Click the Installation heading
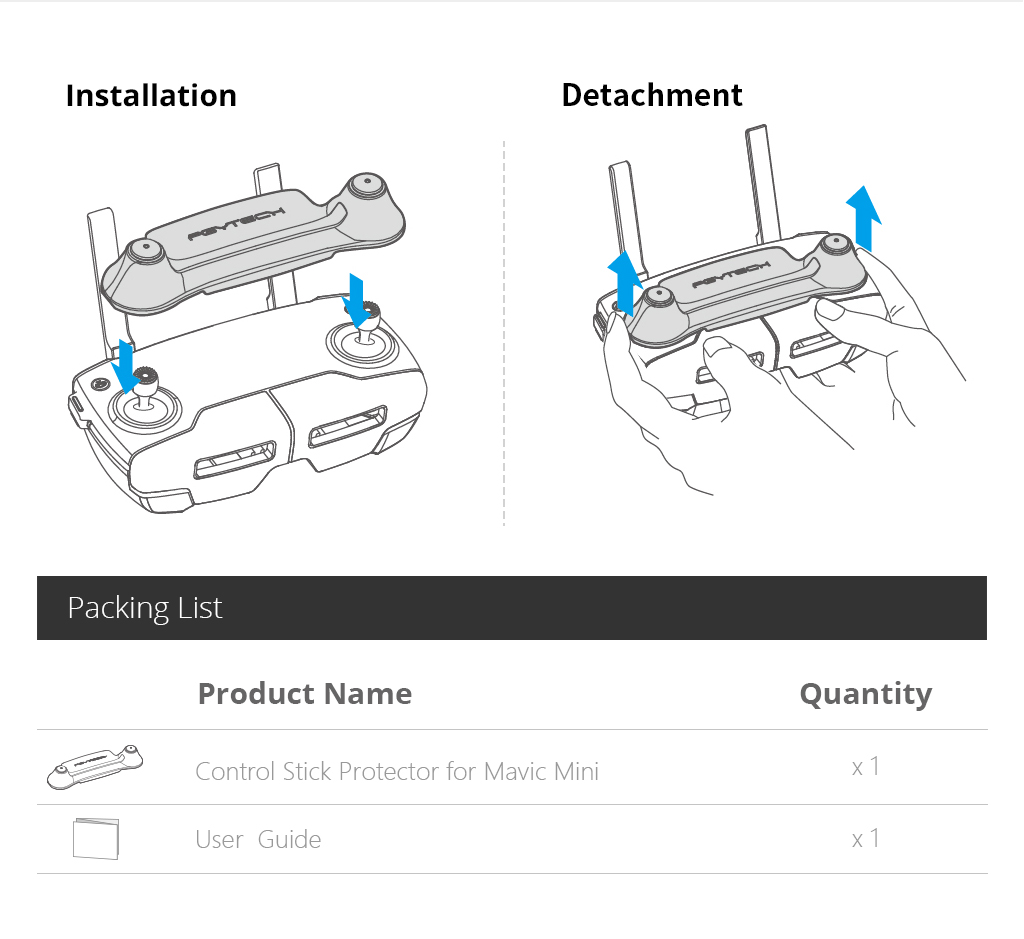 pos(151,96)
